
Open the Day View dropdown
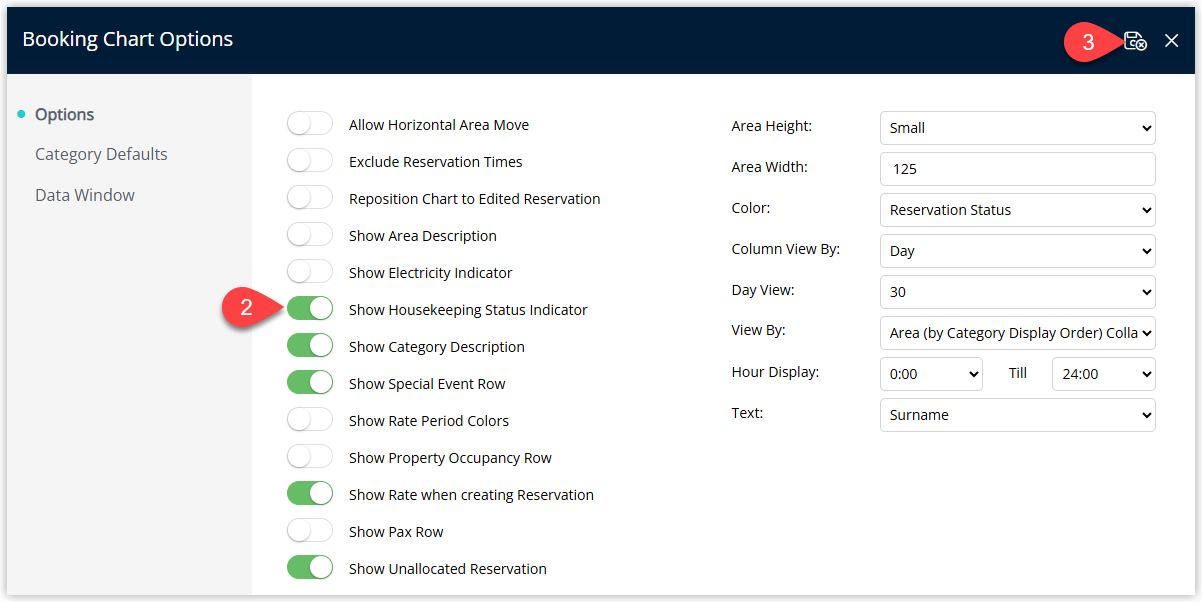1017,292
